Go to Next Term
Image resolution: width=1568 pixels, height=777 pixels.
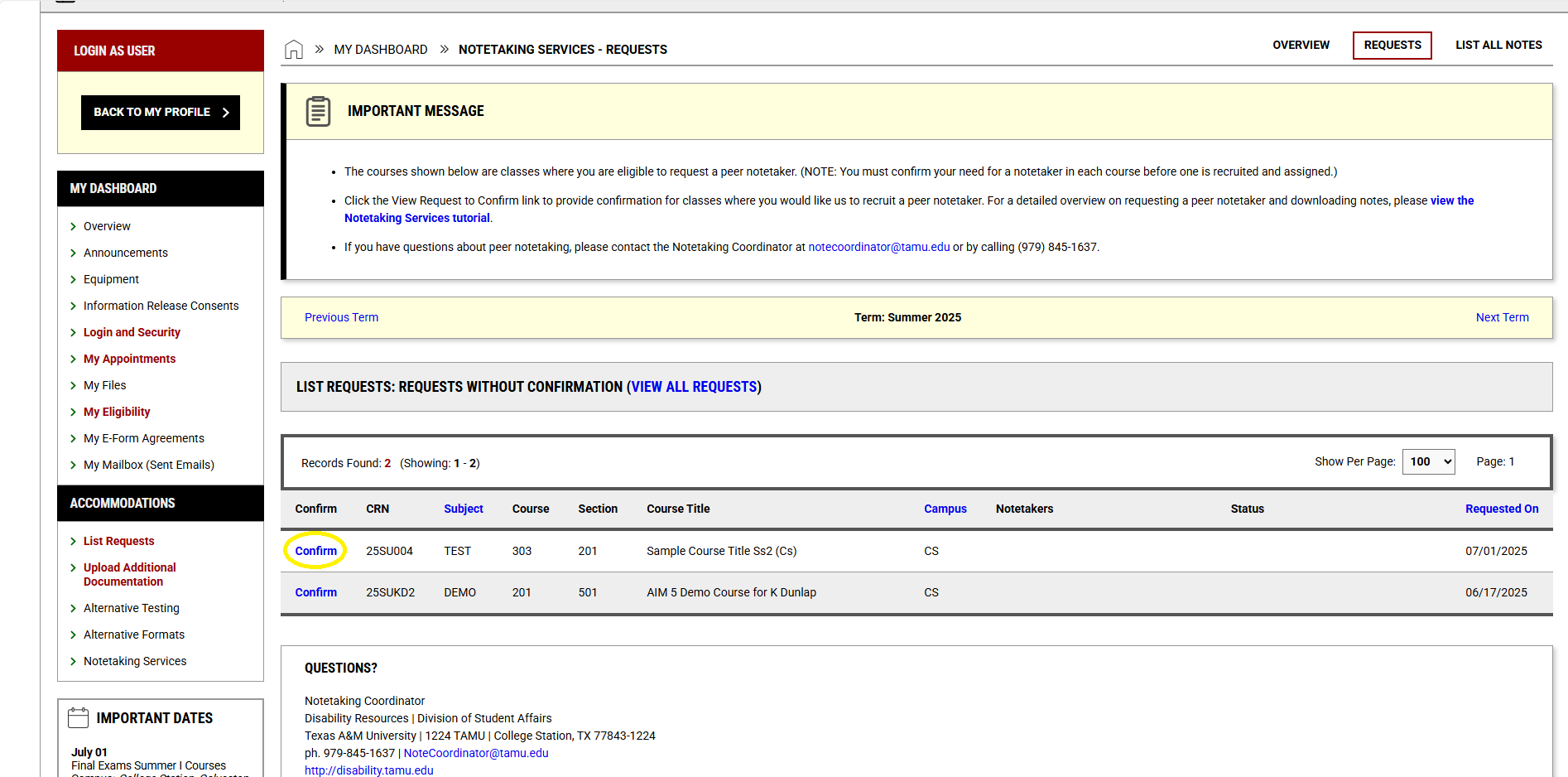(x=1502, y=317)
